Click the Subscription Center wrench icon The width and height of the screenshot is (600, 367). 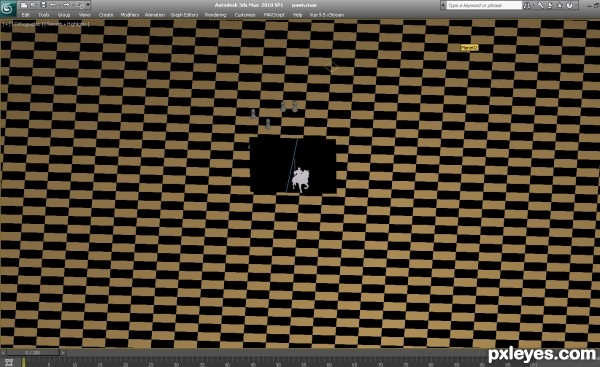(540, 5)
